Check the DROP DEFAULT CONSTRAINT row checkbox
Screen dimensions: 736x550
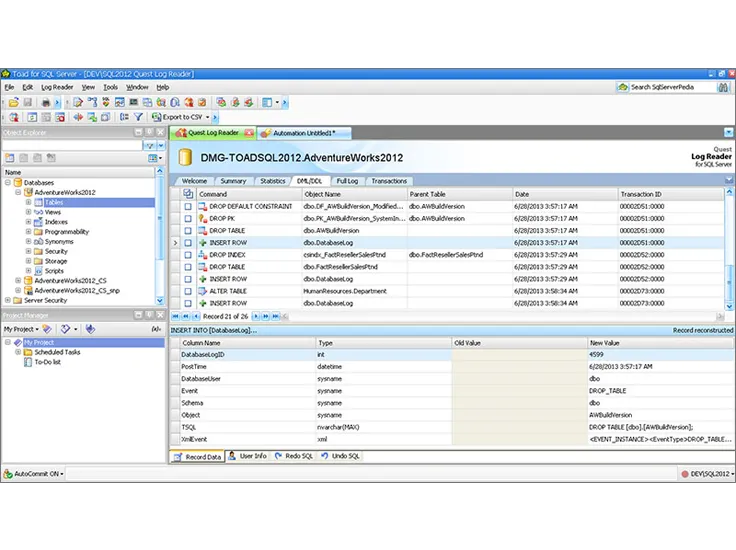click(187, 206)
